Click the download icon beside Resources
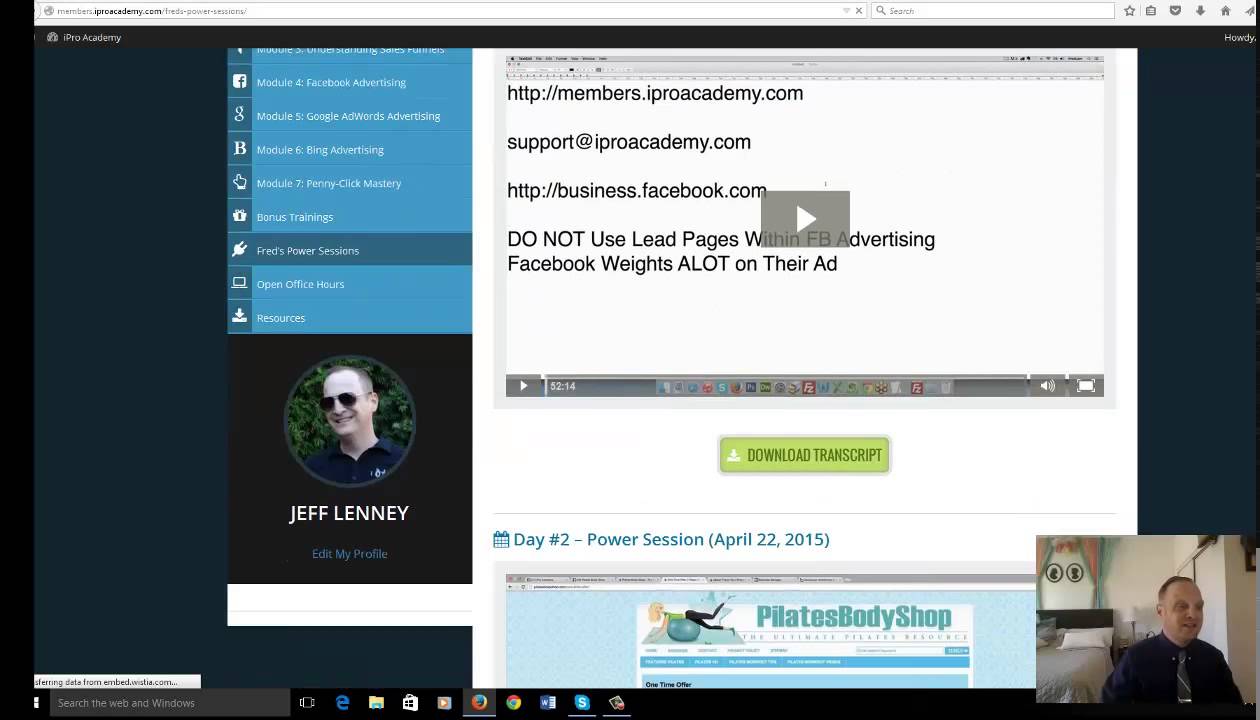 [x=240, y=316]
